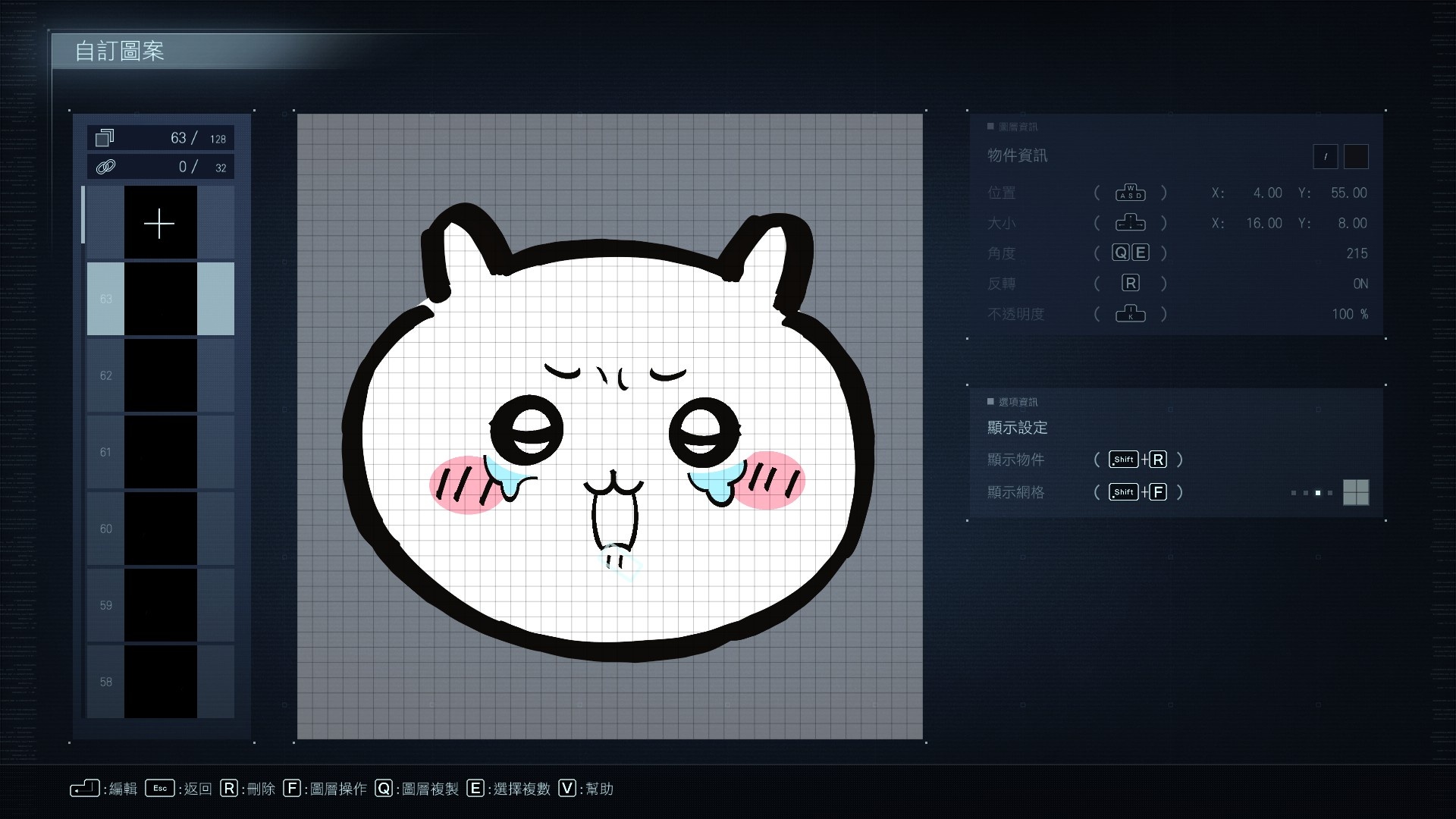Click the arrow keys icon for 大小

pyautogui.click(x=1130, y=223)
